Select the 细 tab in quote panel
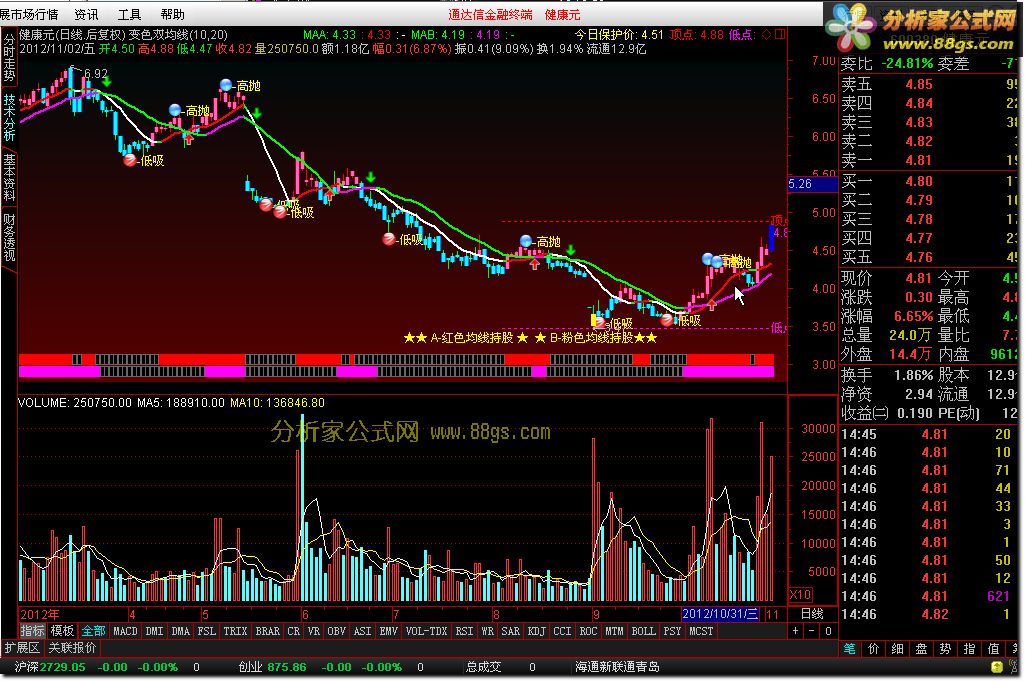Viewport: 1025px width, 681px height. [898, 648]
